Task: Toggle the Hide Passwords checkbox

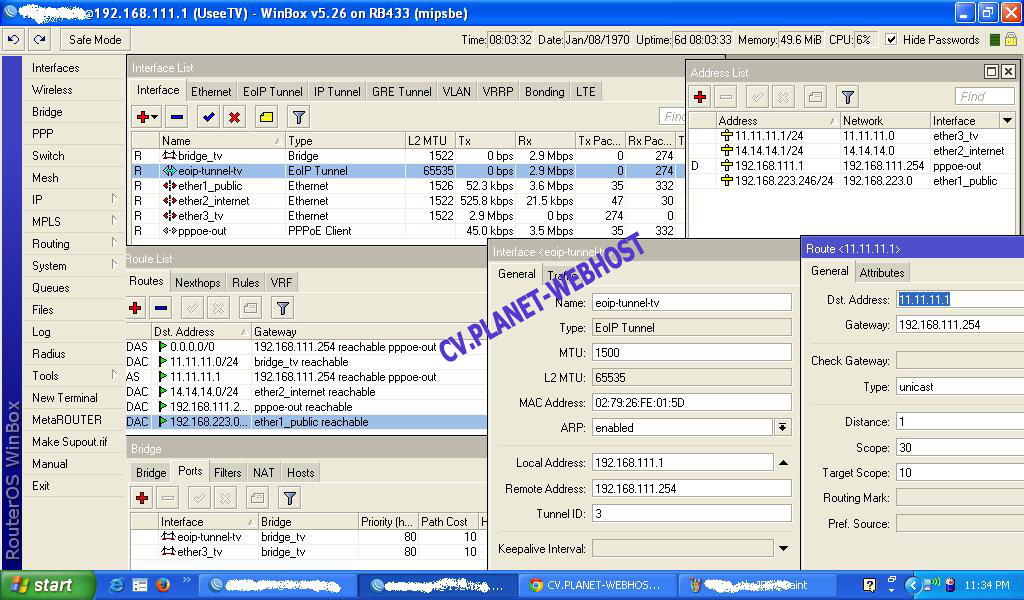Action: point(890,40)
